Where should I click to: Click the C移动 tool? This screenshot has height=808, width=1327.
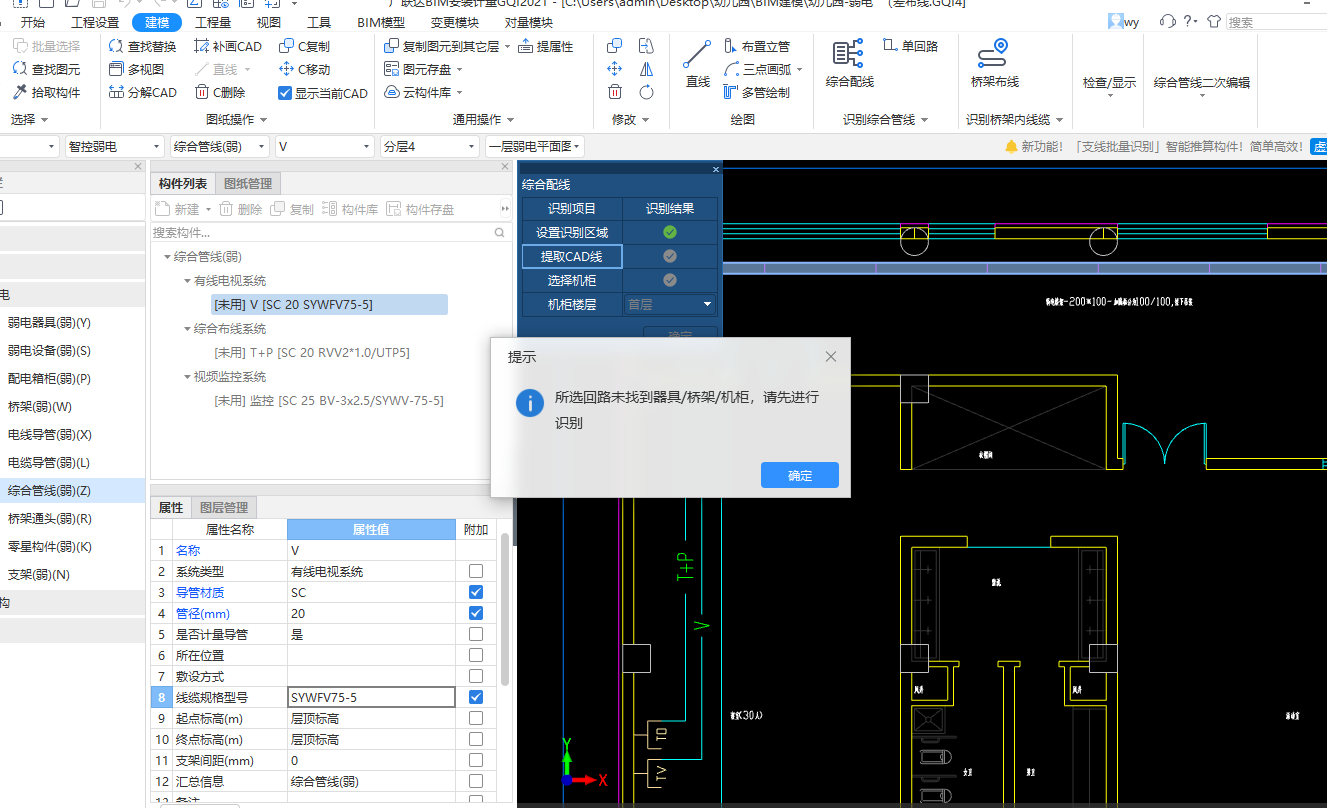(x=304, y=69)
